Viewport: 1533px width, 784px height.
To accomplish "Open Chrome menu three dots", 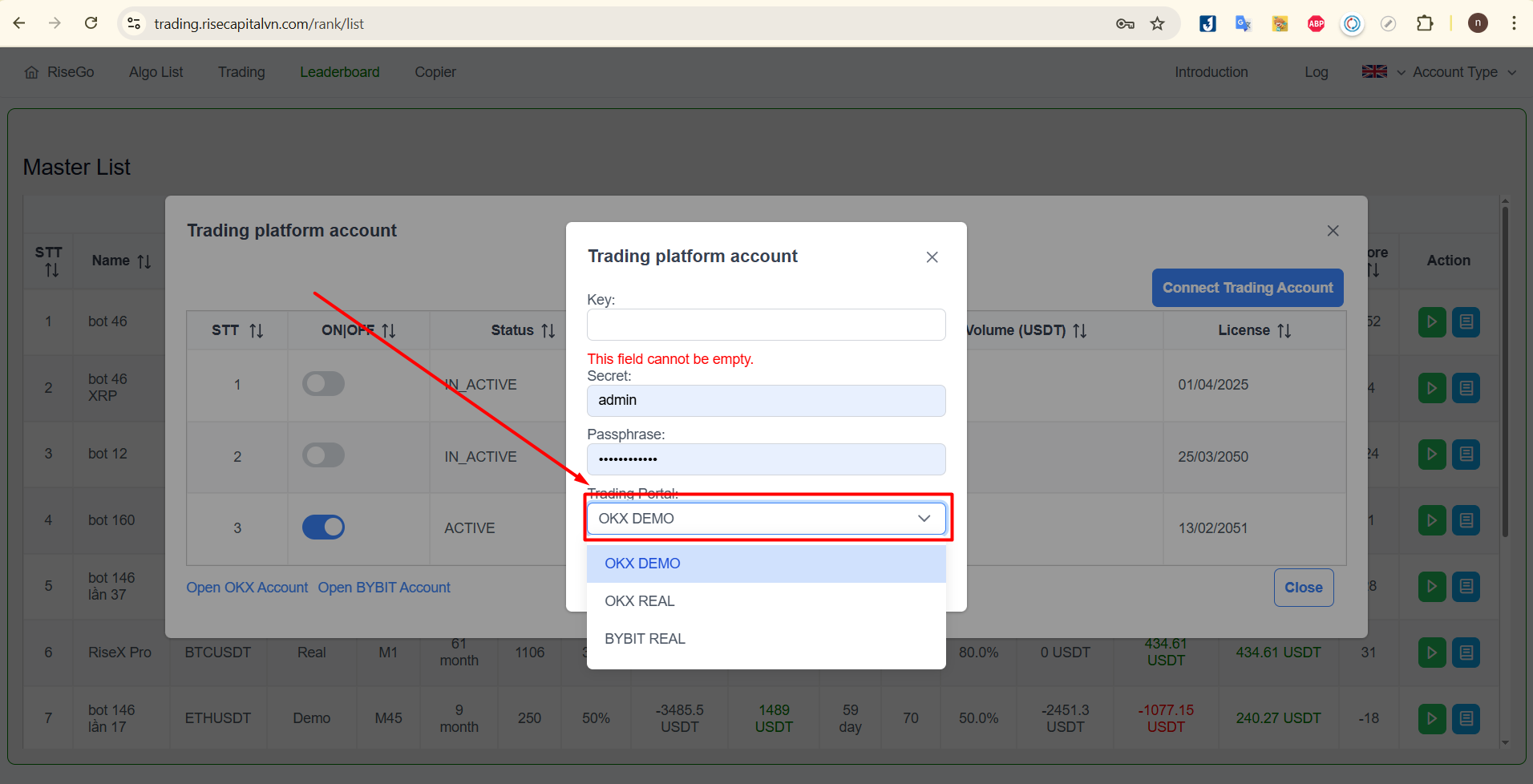I will click(x=1514, y=23).
